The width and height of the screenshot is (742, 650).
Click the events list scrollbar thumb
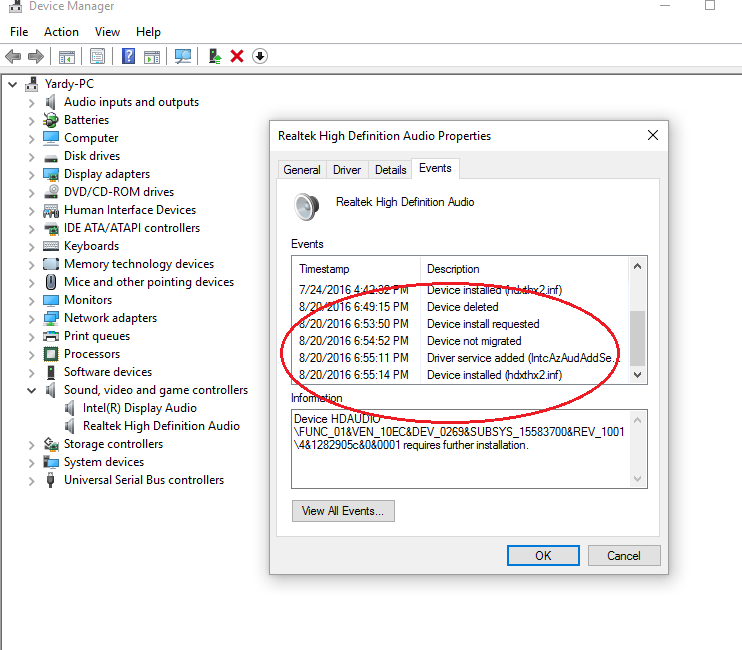click(x=637, y=337)
